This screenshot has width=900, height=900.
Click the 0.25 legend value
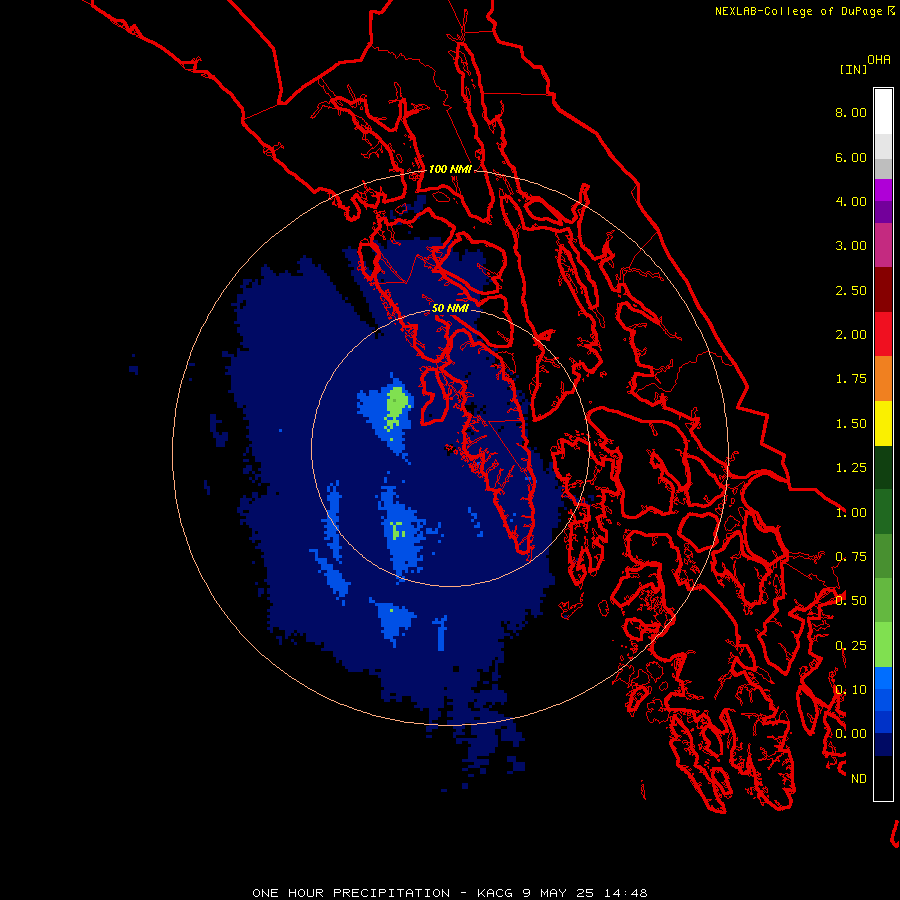(x=851, y=646)
